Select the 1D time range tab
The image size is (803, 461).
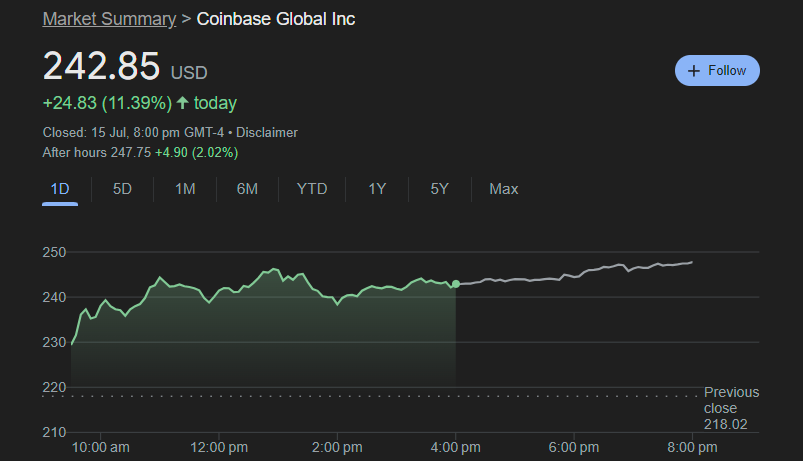[x=60, y=189]
